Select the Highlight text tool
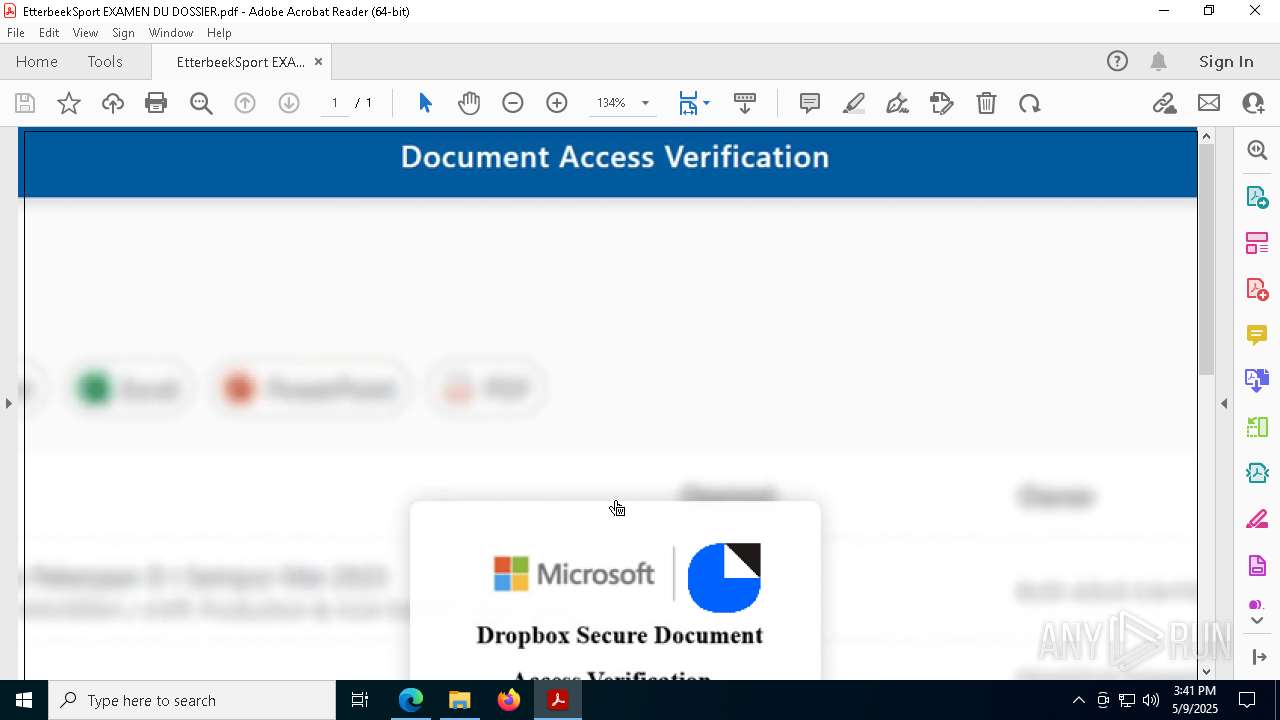The height and width of the screenshot is (720, 1280). tap(854, 103)
